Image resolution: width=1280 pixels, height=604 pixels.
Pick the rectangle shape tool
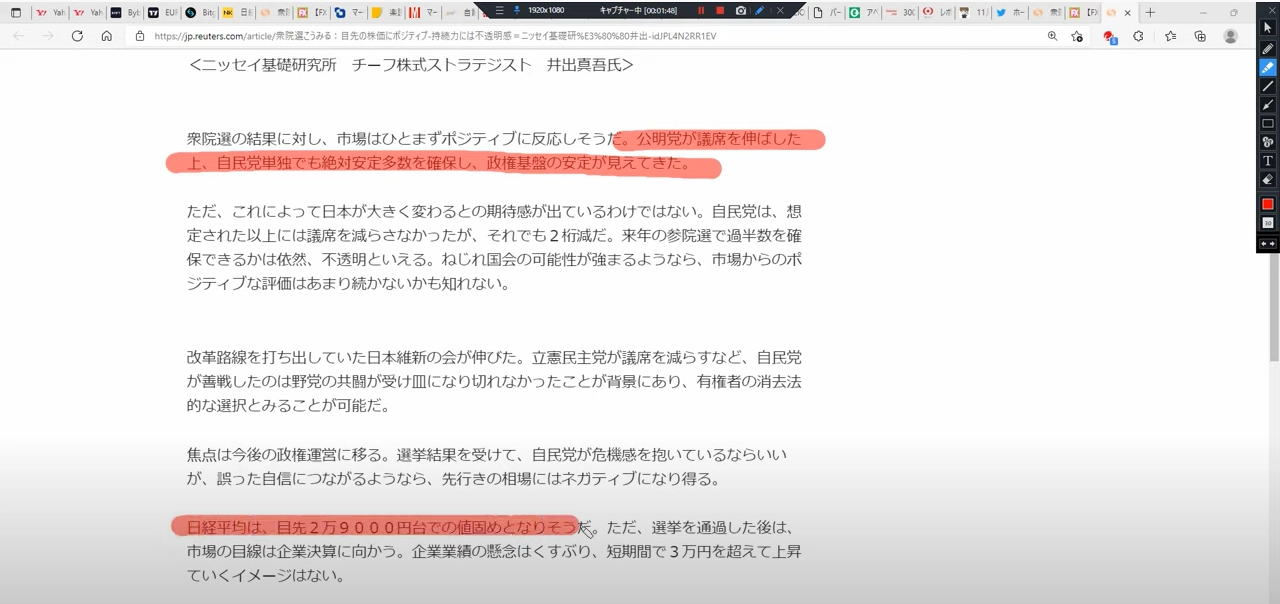1268,124
